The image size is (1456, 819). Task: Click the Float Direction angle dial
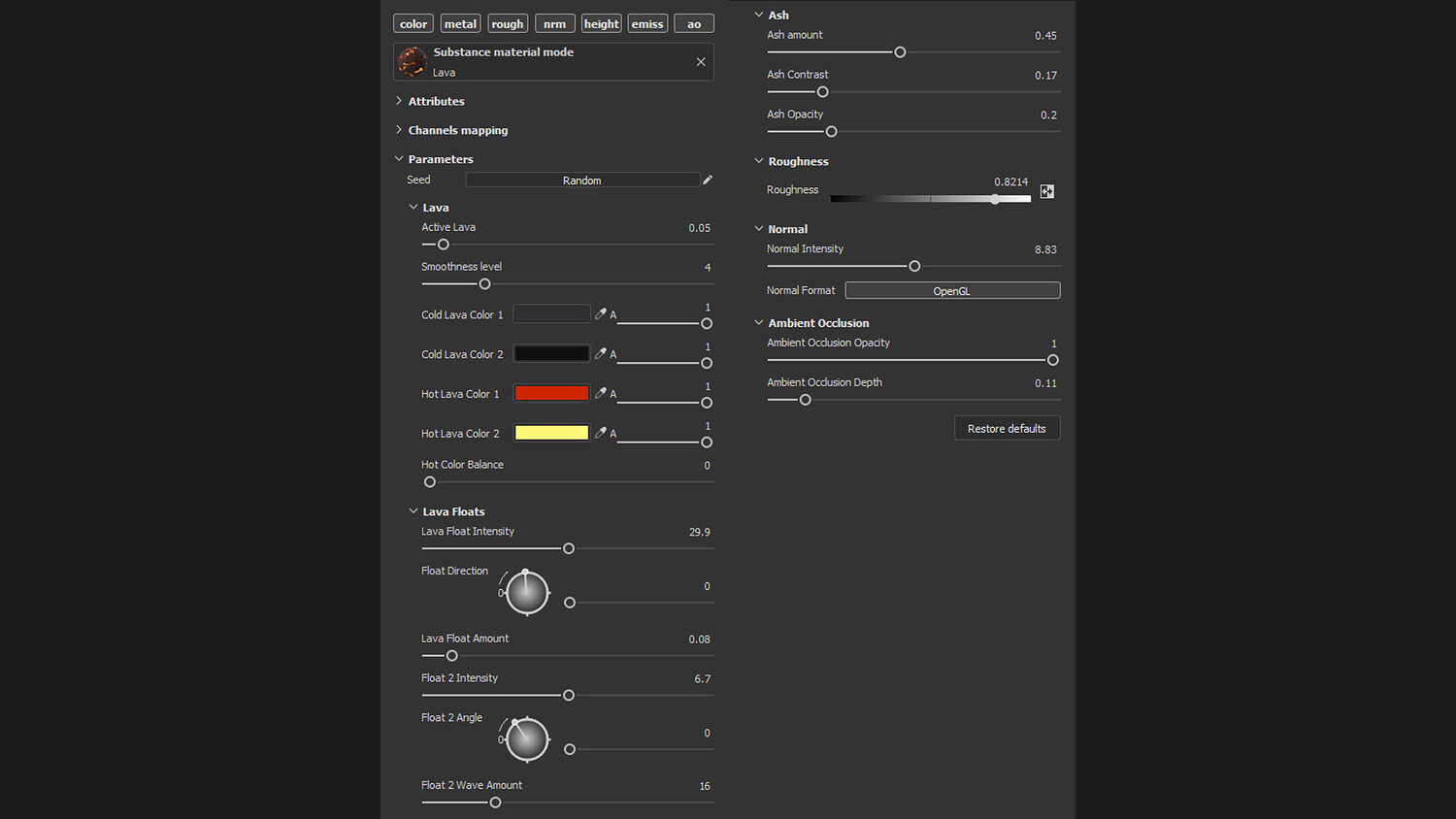click(x=527, y=592)
